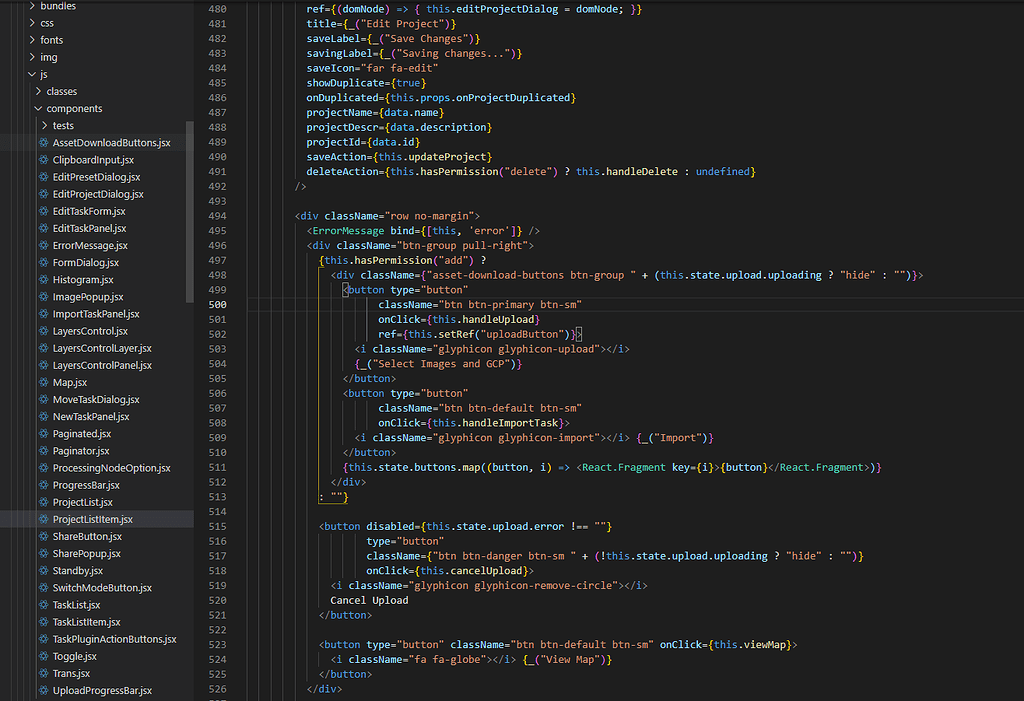Select UploadProgressBar.jsx in file tree
This screenshot has width=1024, height=701.
click(x=102, y=690)
